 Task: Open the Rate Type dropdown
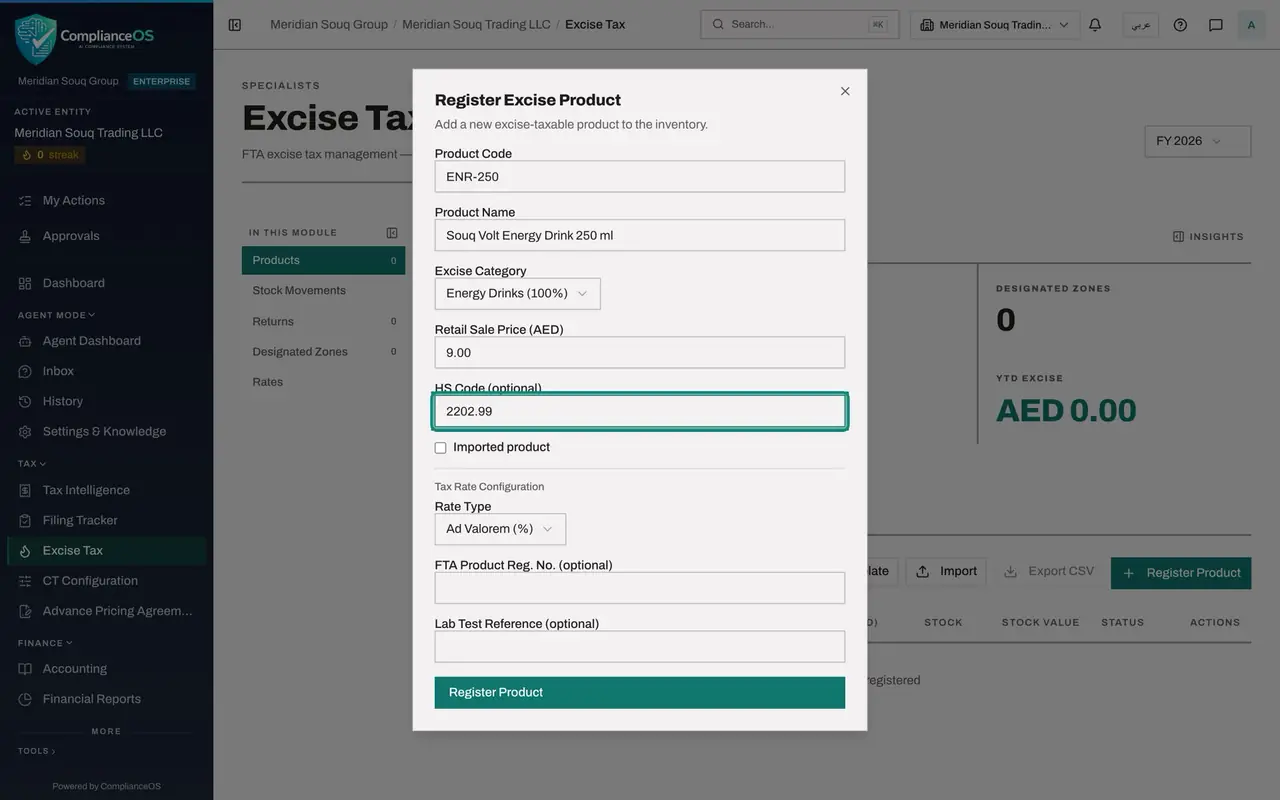pos(500,529)
